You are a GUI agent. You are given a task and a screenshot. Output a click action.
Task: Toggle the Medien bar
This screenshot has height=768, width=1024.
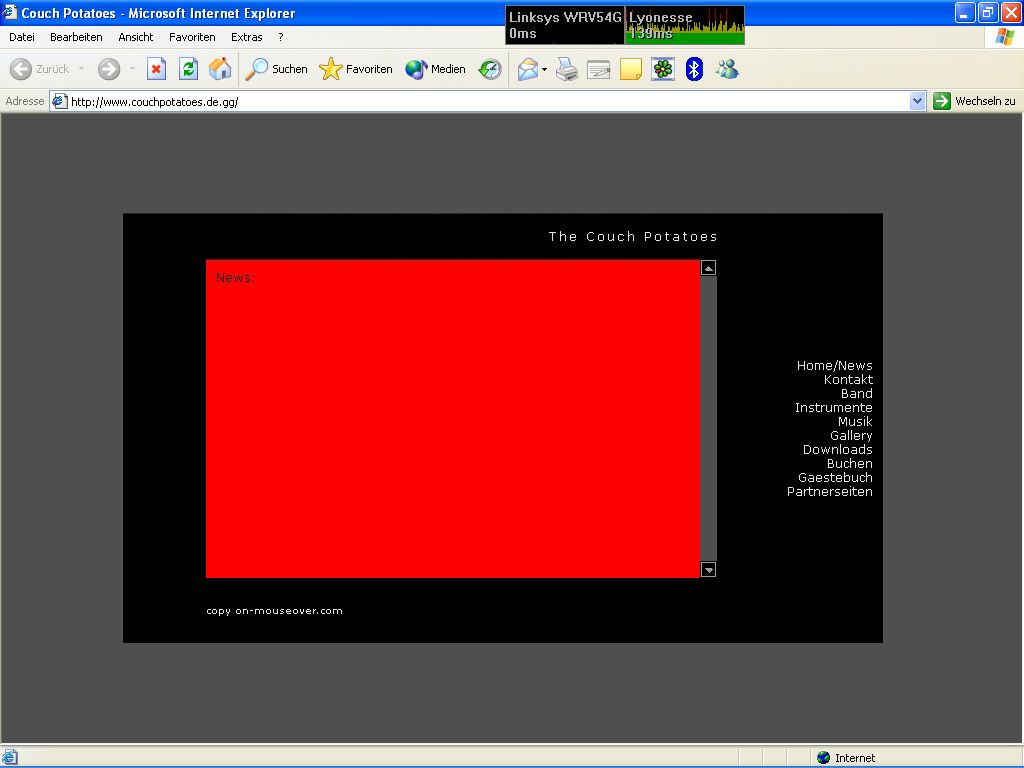(436, 69)
